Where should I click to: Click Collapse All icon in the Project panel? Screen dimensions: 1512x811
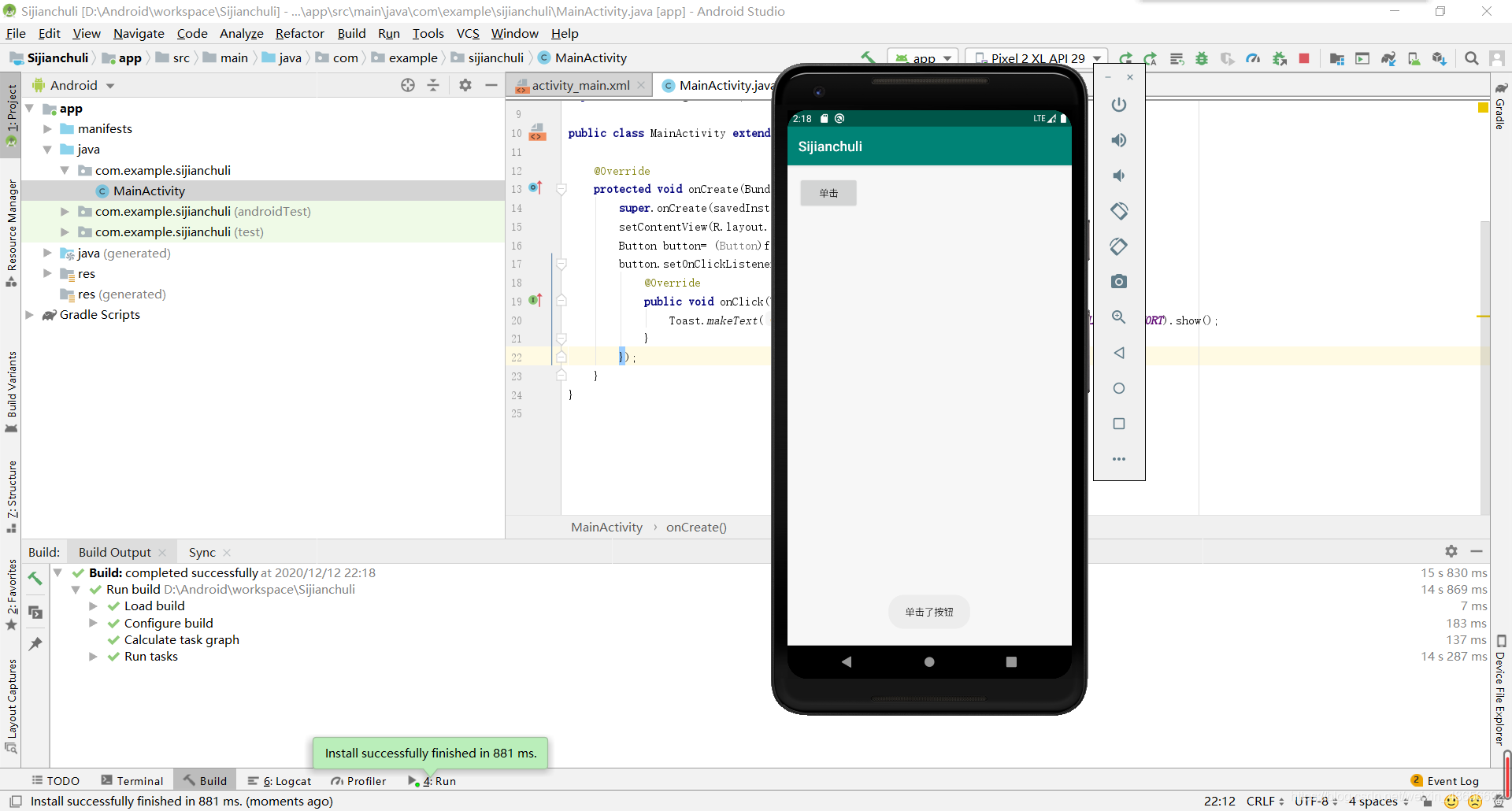tap(433, 85)
